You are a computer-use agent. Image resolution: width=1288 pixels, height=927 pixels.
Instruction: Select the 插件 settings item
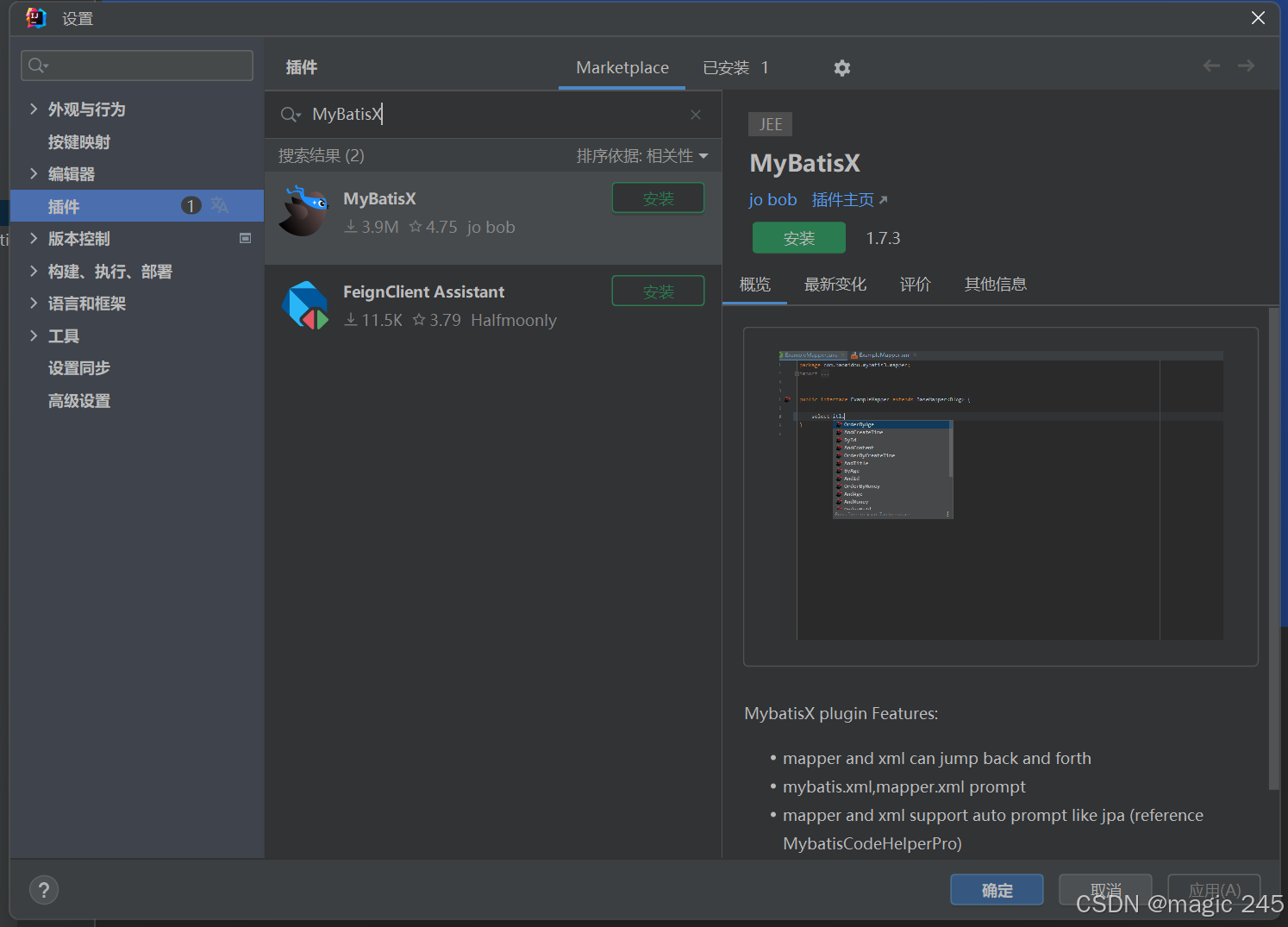pos(137,206)
